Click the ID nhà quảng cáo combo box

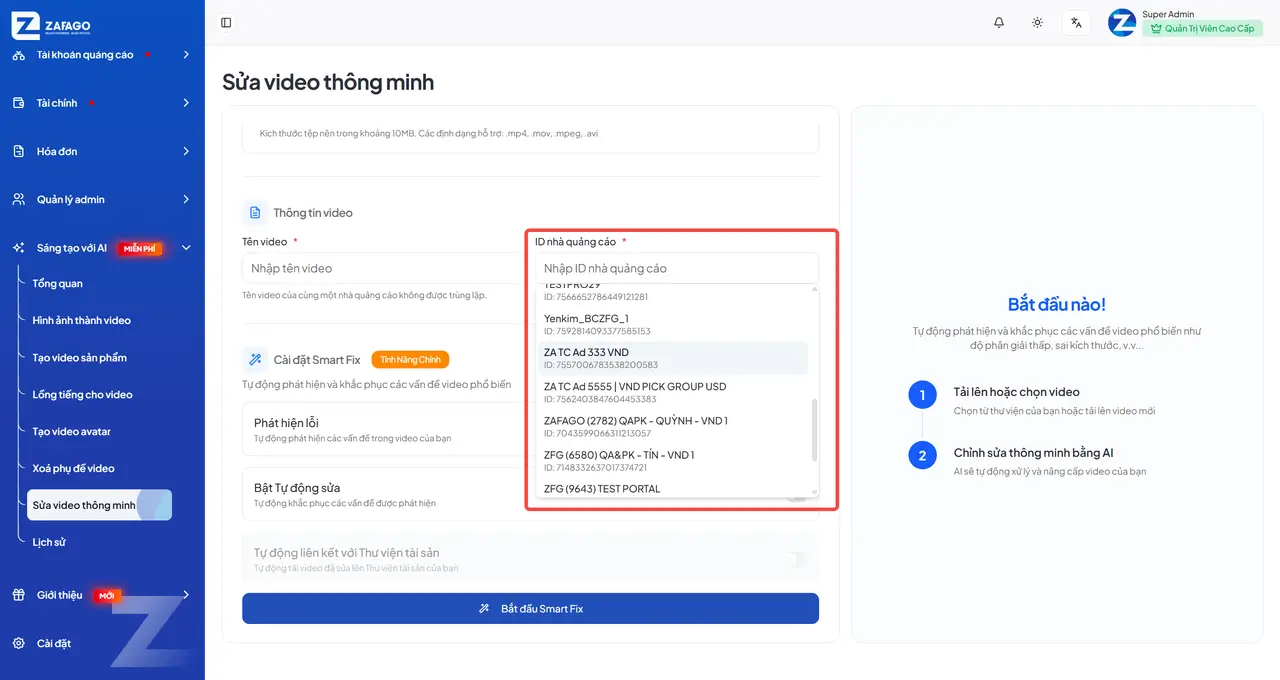pos(676,268)
